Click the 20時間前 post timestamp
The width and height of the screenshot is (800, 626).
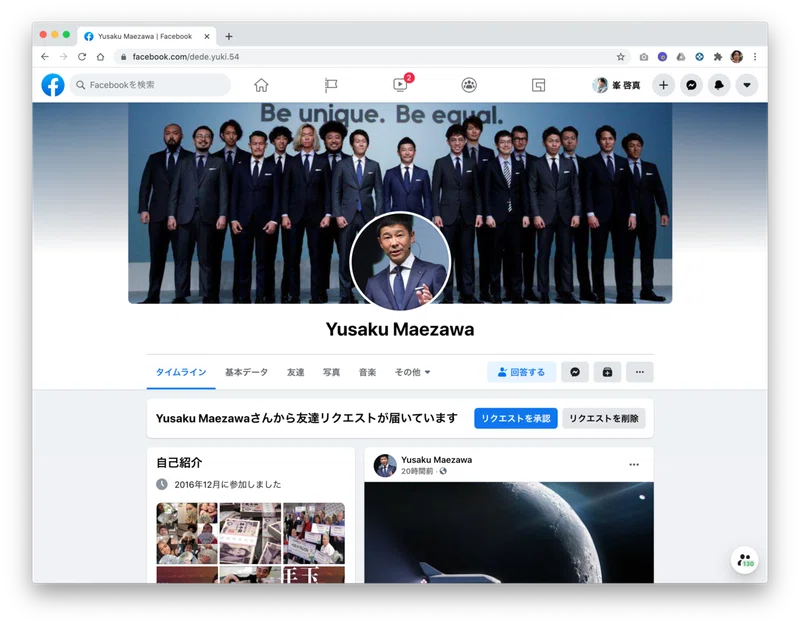pos(417,471)
